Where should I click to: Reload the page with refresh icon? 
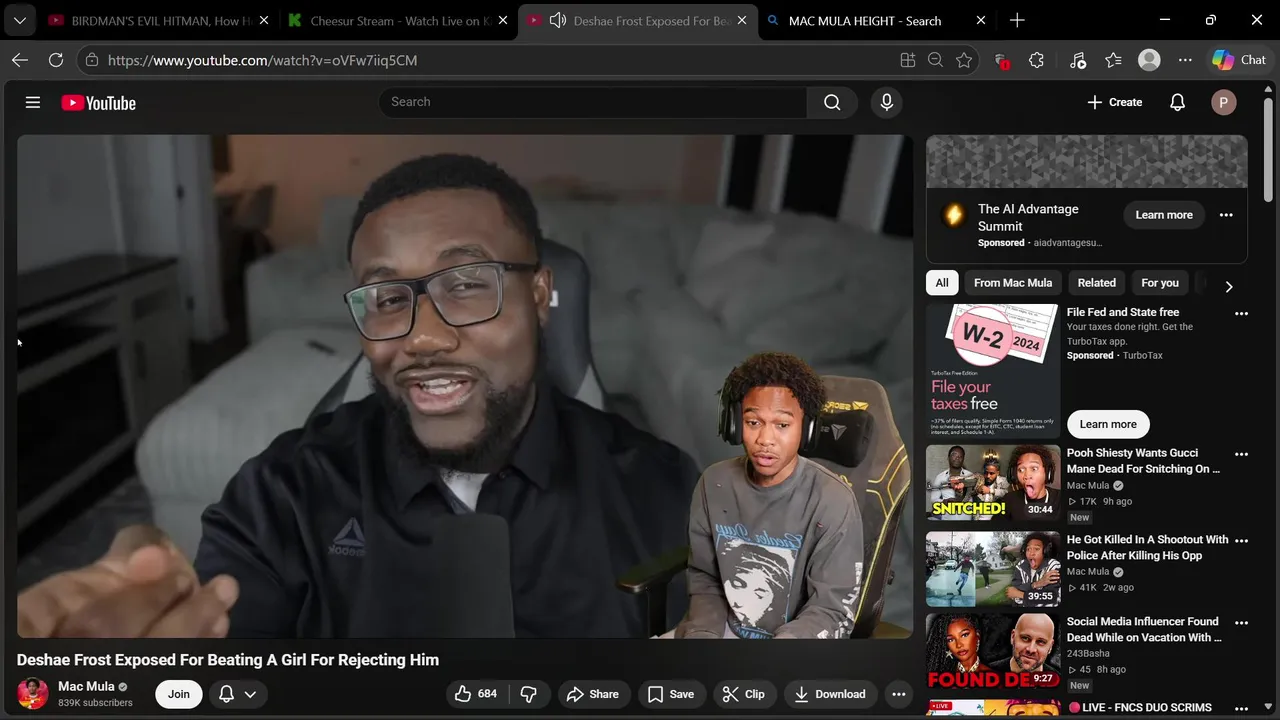click(x=56, y=60)
